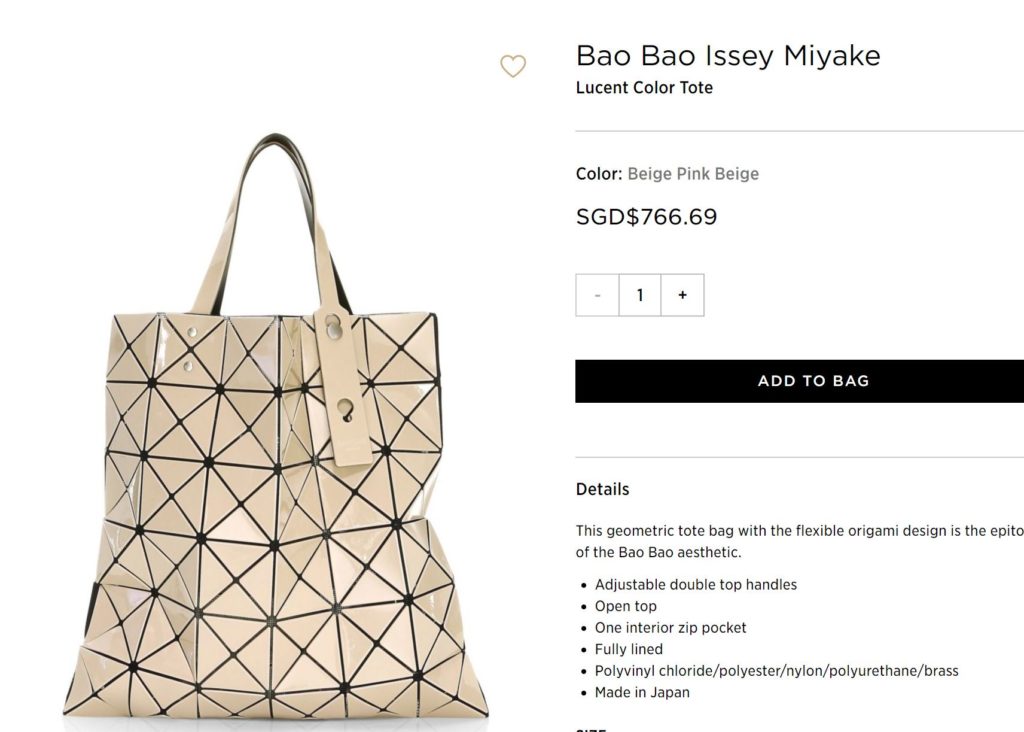This screenshot has height=732, width=1024.
Task: Click the Polyvinyl chloride materials line
Action: (776, 671)
